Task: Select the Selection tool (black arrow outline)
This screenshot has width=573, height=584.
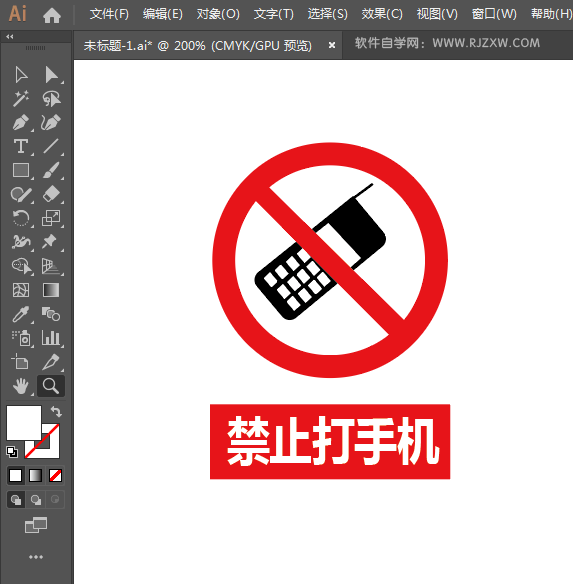Action: [21, 74]
